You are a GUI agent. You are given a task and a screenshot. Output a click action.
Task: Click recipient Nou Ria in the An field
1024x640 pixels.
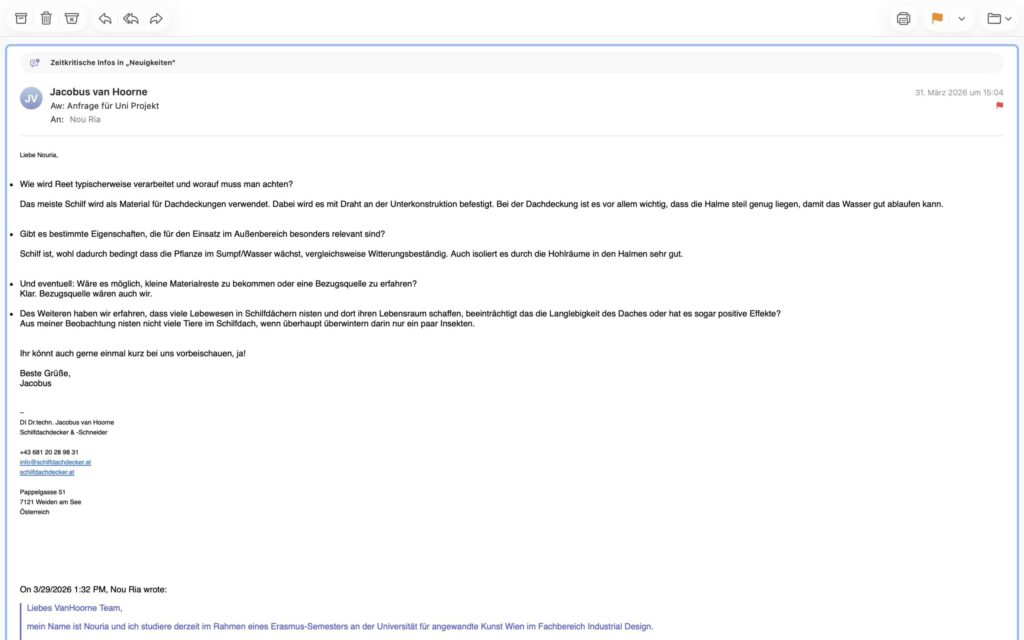[x=85, y=119]
